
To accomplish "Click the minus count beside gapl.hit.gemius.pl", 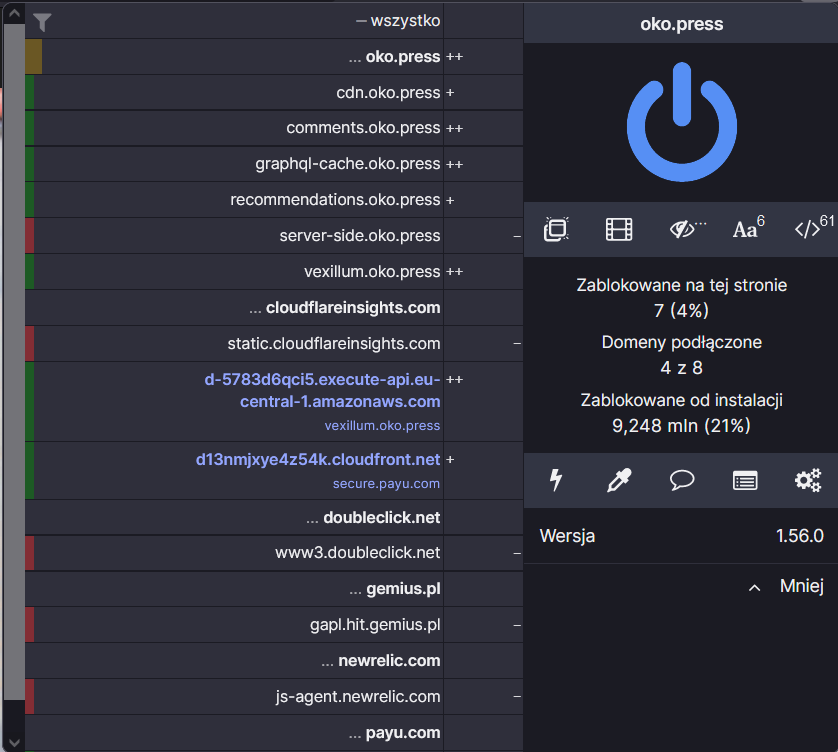I will [x=517, y=625].
